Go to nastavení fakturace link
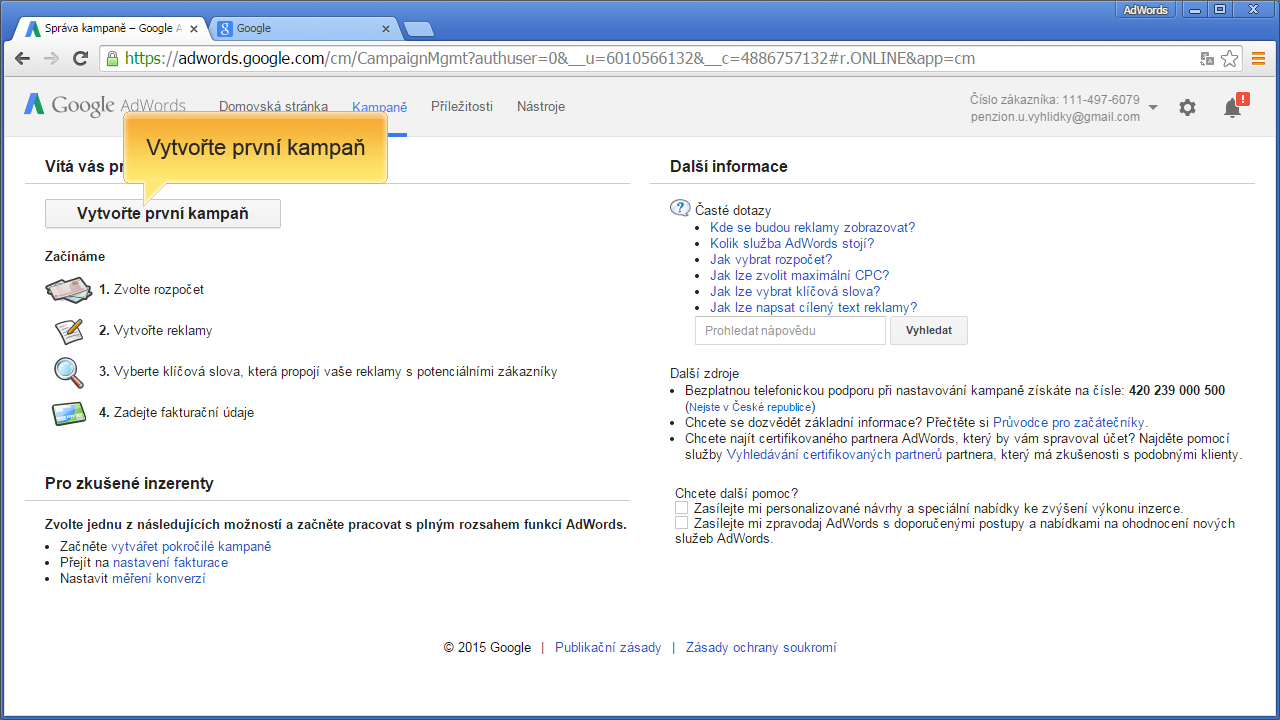The height and width of the screenshot is (720, 1280). click(x=170, y=562)
